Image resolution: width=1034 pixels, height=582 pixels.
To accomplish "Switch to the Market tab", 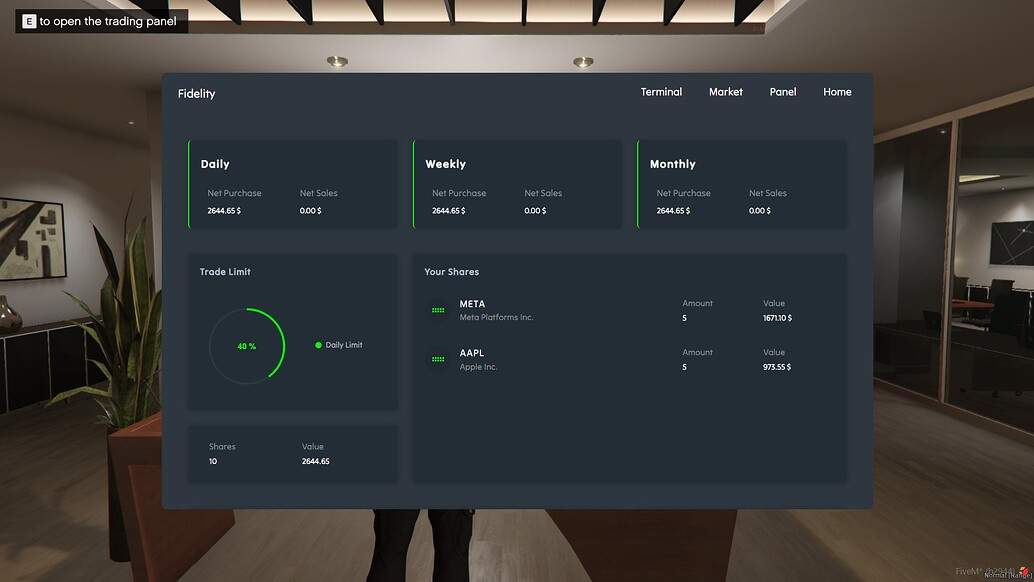I will click(726, 91).
